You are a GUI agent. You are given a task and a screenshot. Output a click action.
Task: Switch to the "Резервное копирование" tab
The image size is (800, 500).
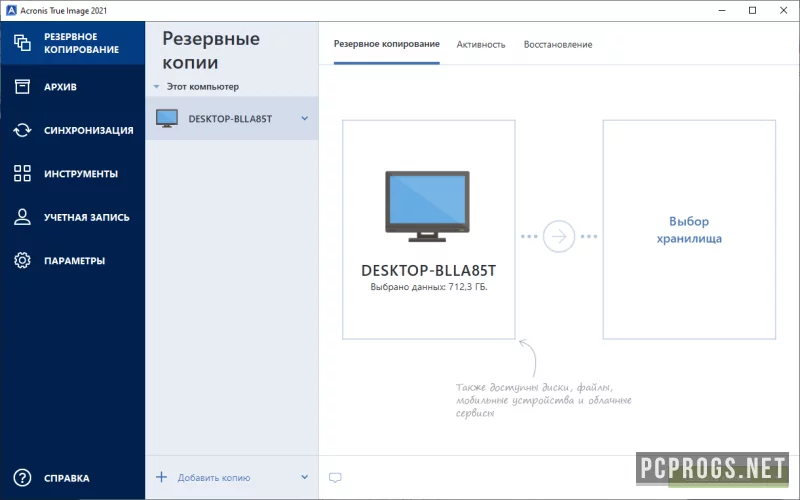click(x=387, y=44)
